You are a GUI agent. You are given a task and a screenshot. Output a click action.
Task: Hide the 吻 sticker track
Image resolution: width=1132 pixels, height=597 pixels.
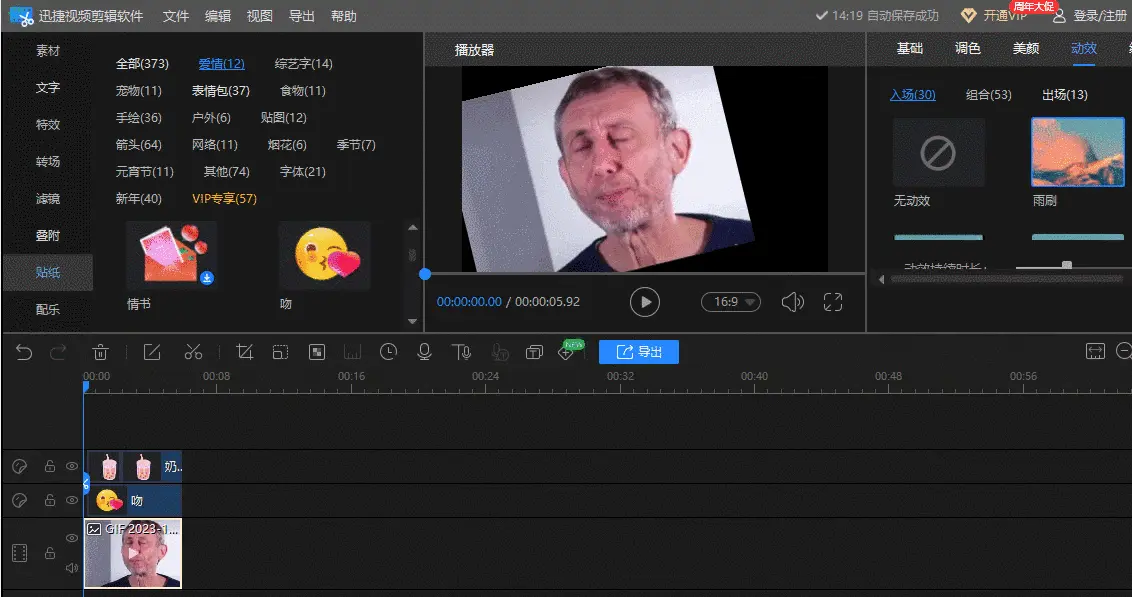coord(71,500)
